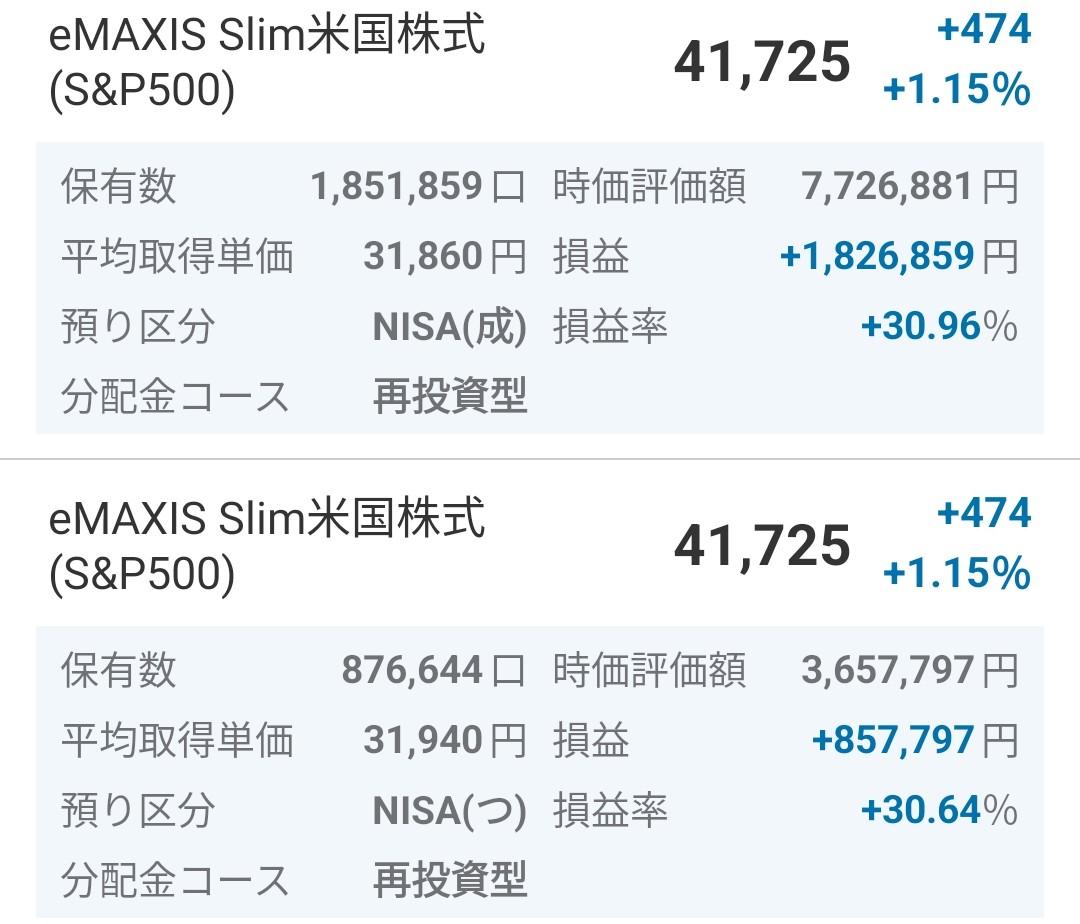Select the +30.96% profit rate

point(938,328)
